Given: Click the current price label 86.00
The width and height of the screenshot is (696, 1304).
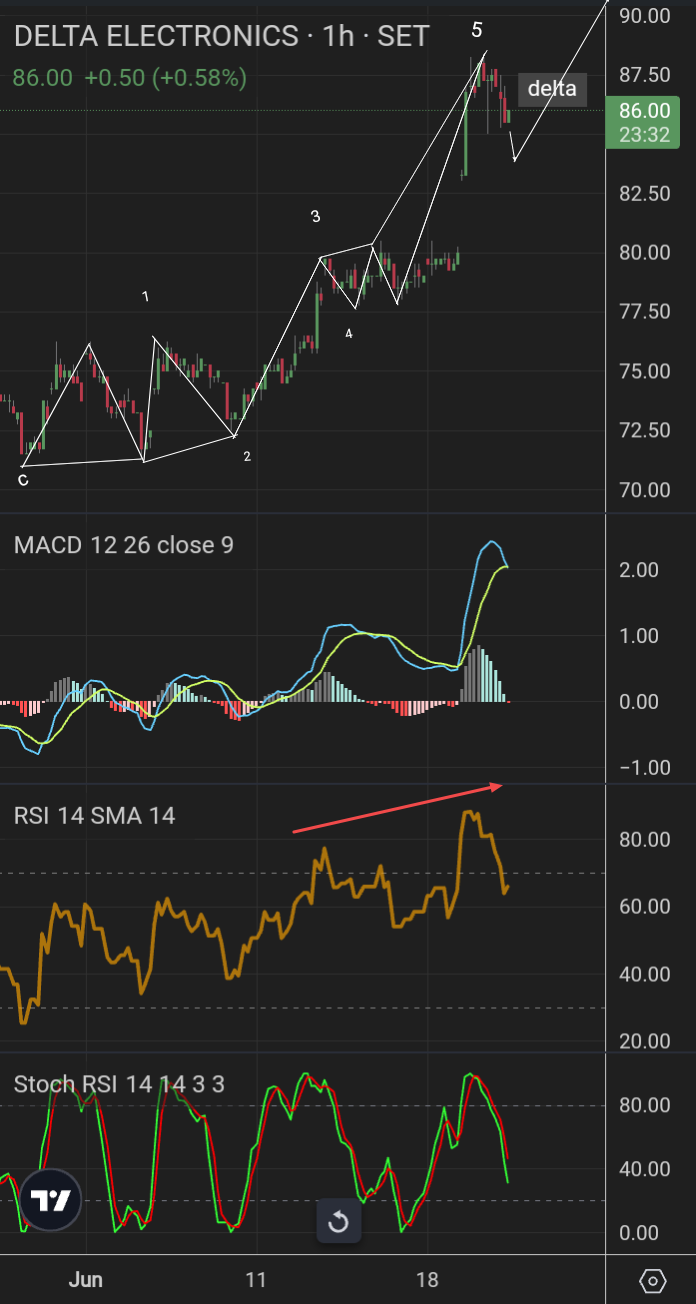Looking at the screenshot, I should 644,111.
